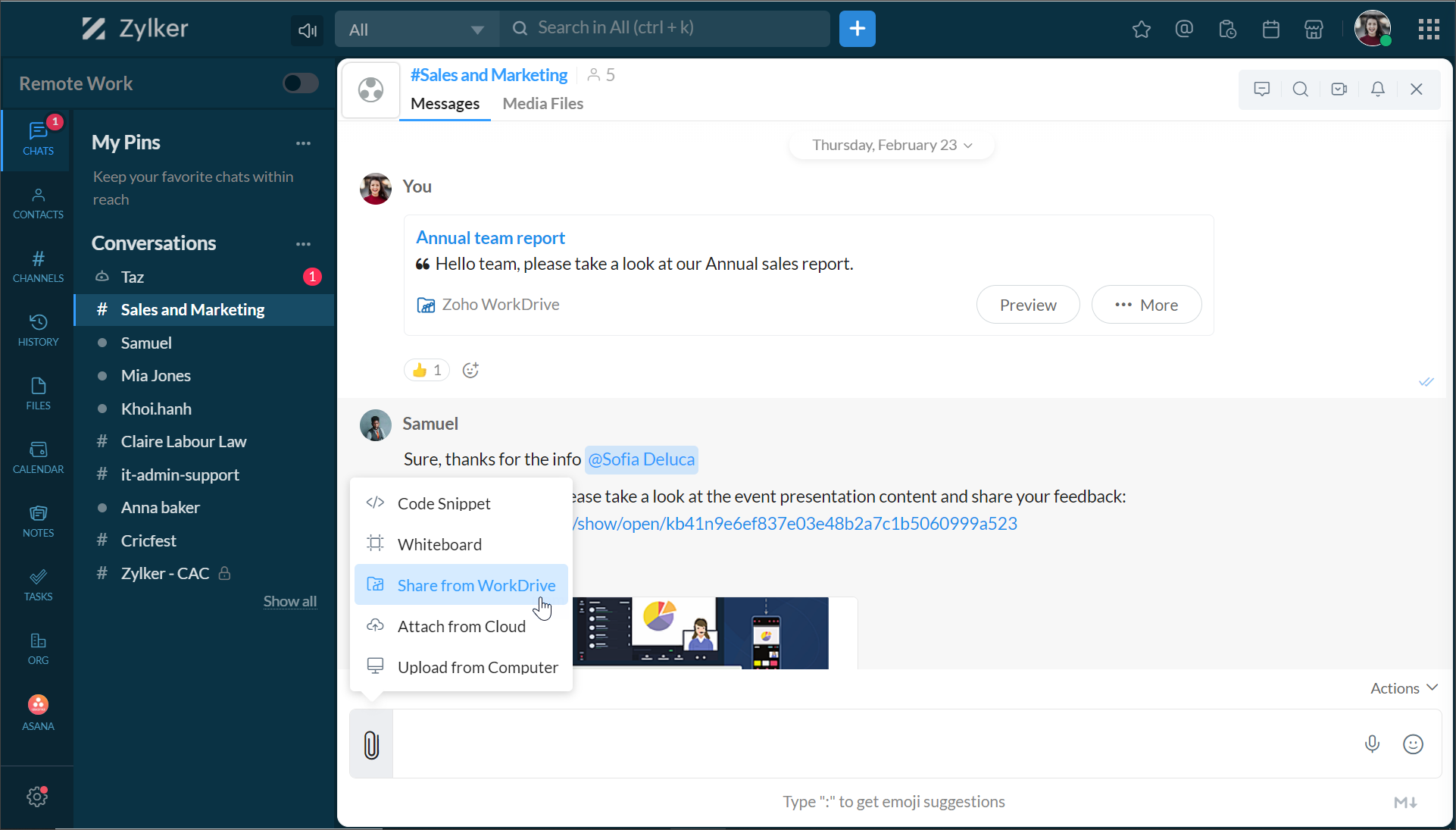Viewport: 1456px width, 830px height.
Task: Expand the All search scope dropdown
Action: click(417, 30)
